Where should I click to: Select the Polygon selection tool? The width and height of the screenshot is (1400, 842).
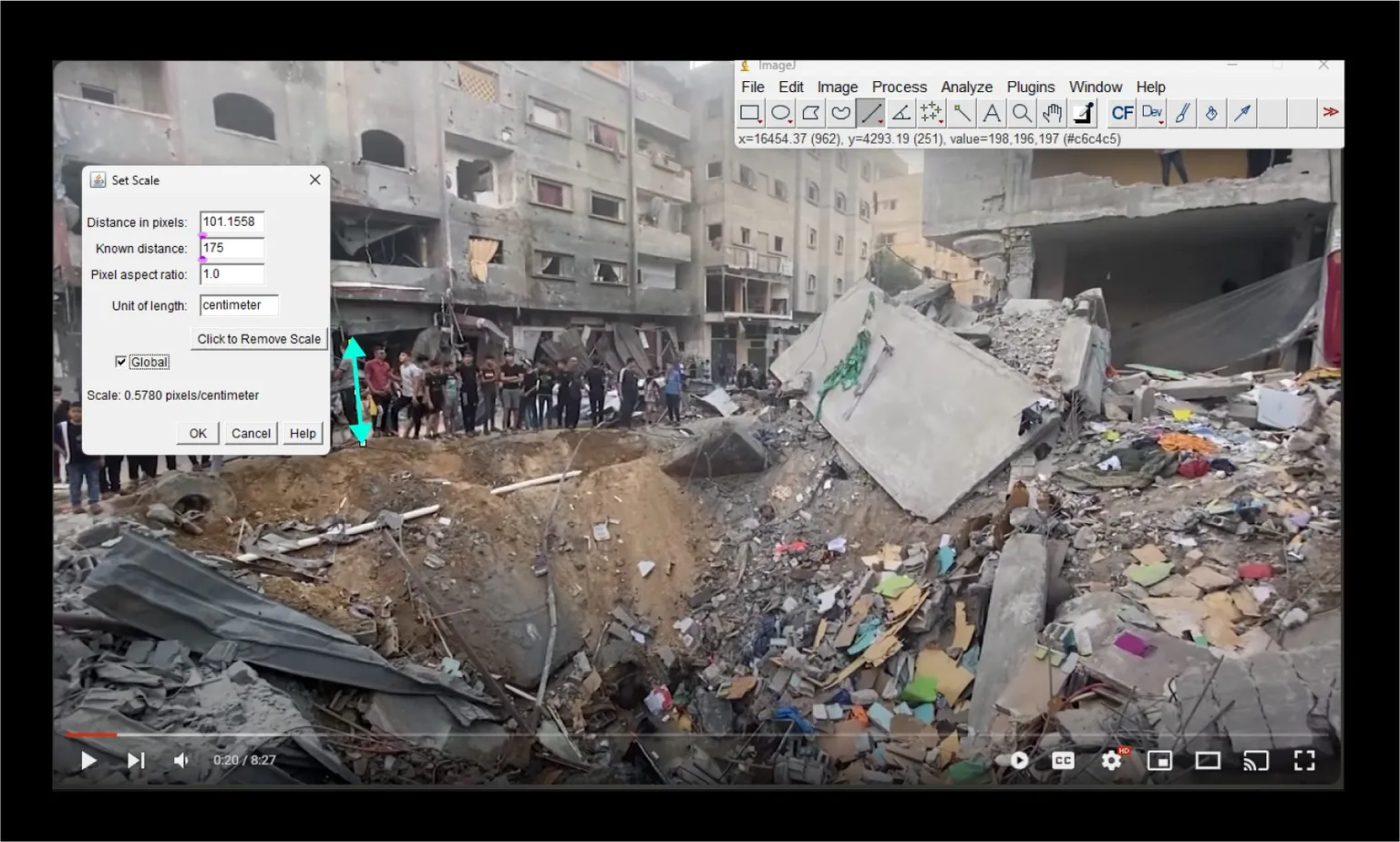(810, 113)
